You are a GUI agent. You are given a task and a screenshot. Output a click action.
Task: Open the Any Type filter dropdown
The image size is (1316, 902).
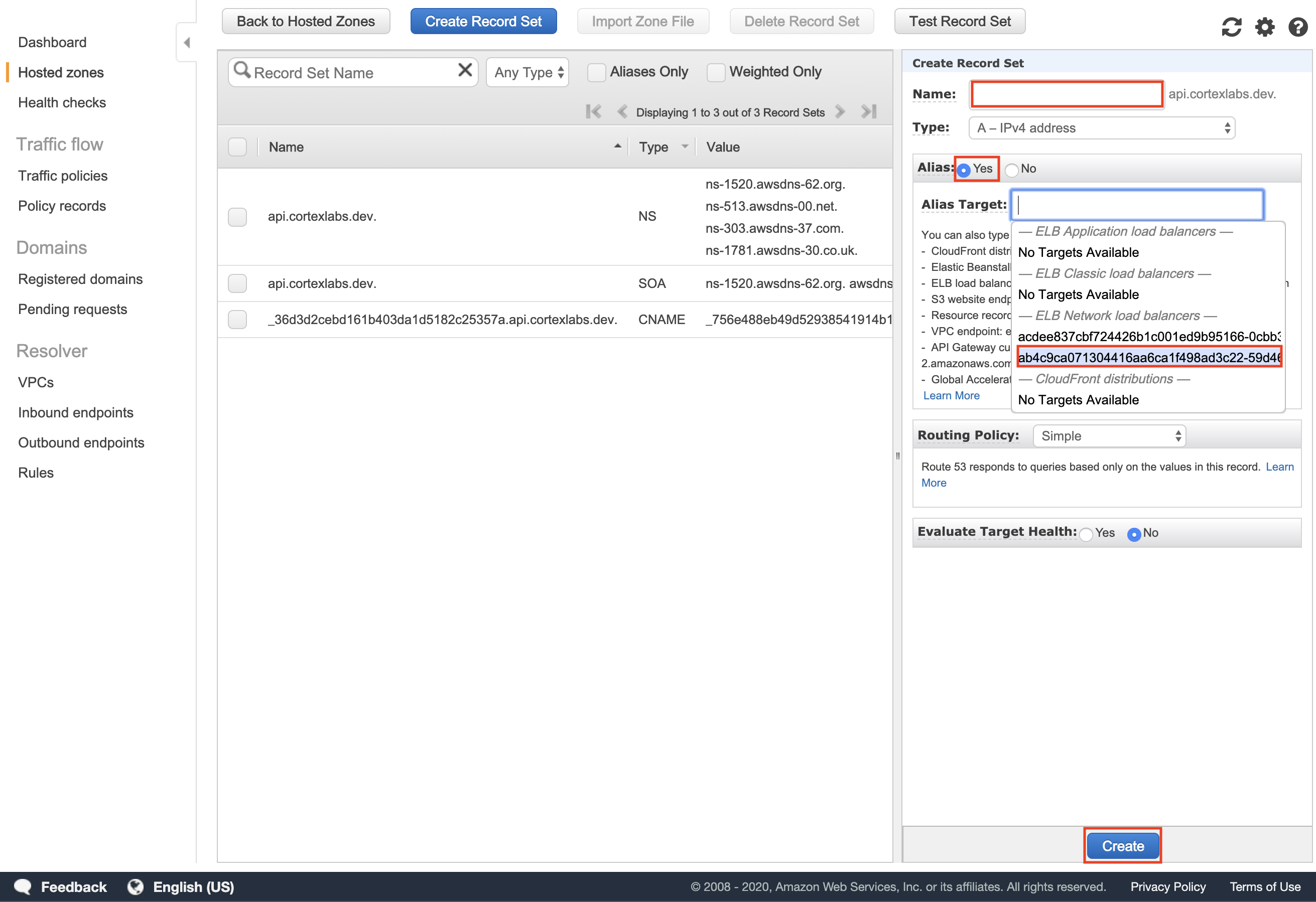[528, 72]
